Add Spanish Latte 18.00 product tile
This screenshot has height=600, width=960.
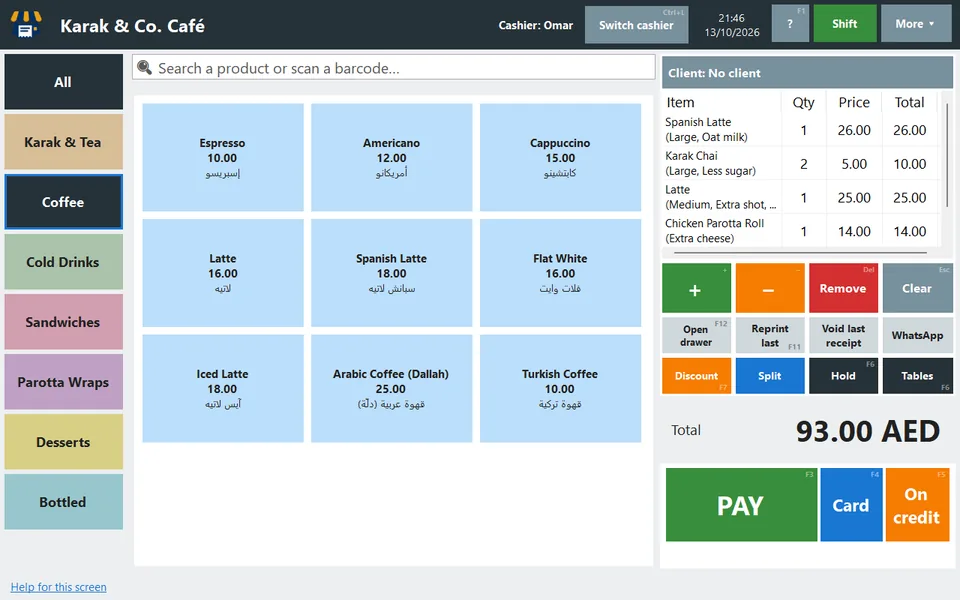point(392,273)
